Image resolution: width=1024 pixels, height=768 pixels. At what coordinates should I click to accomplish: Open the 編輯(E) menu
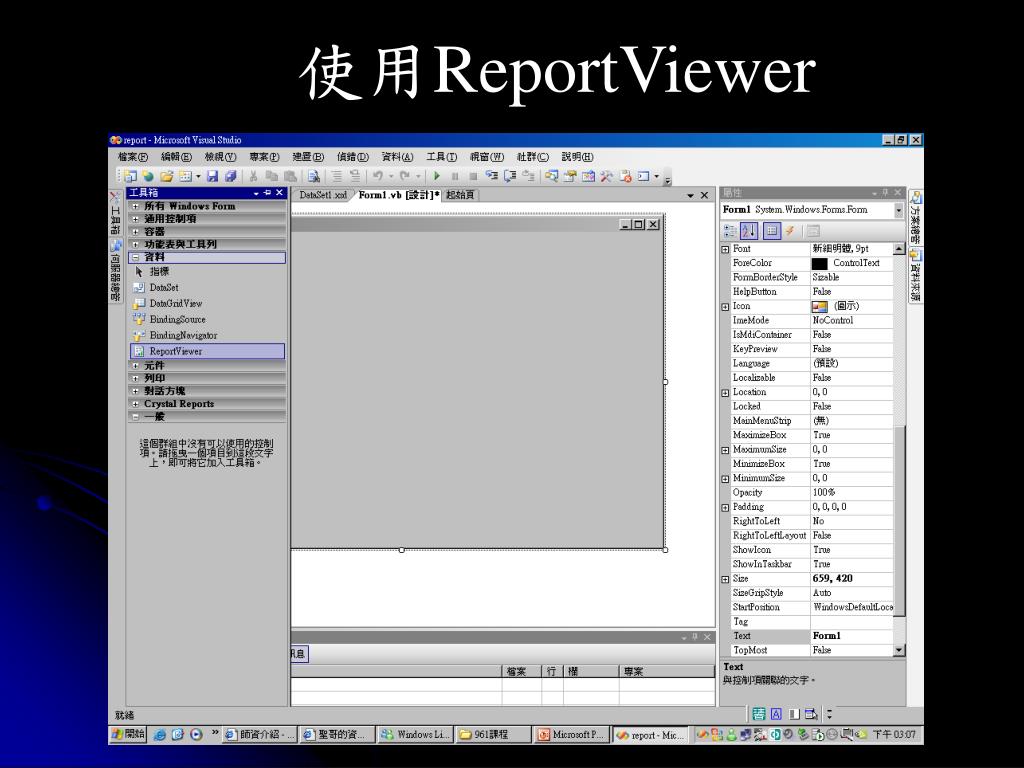coord(176,157)
